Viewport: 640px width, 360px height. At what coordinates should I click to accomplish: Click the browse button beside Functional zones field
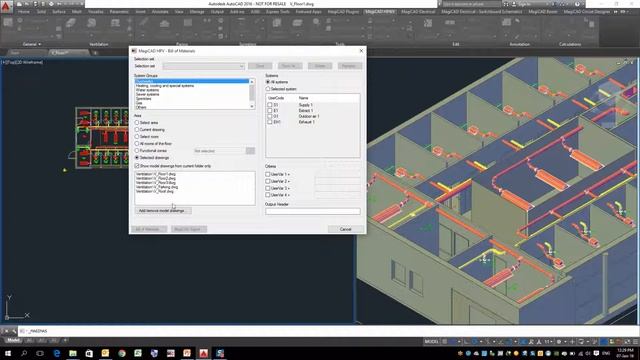point(250,151)
